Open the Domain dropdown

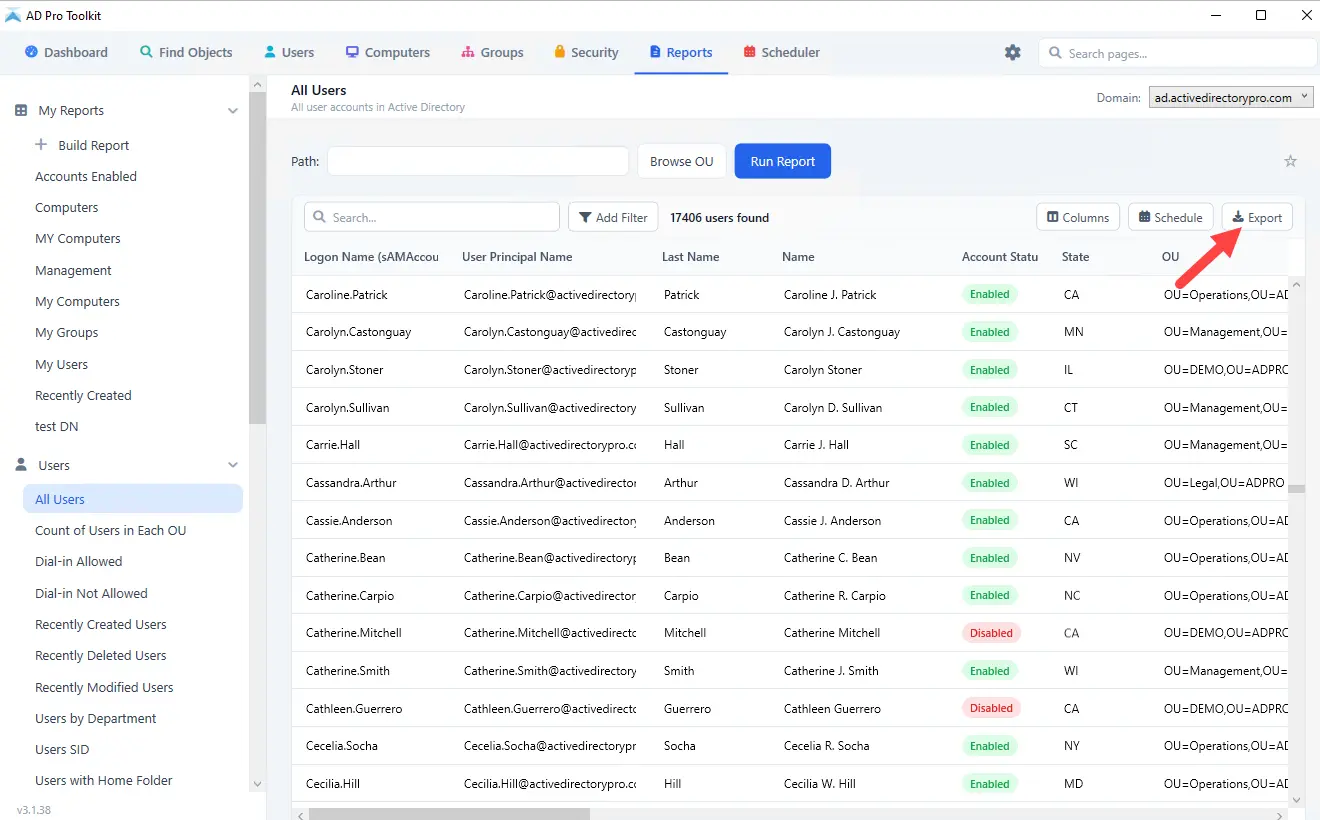coord(1231,97)
